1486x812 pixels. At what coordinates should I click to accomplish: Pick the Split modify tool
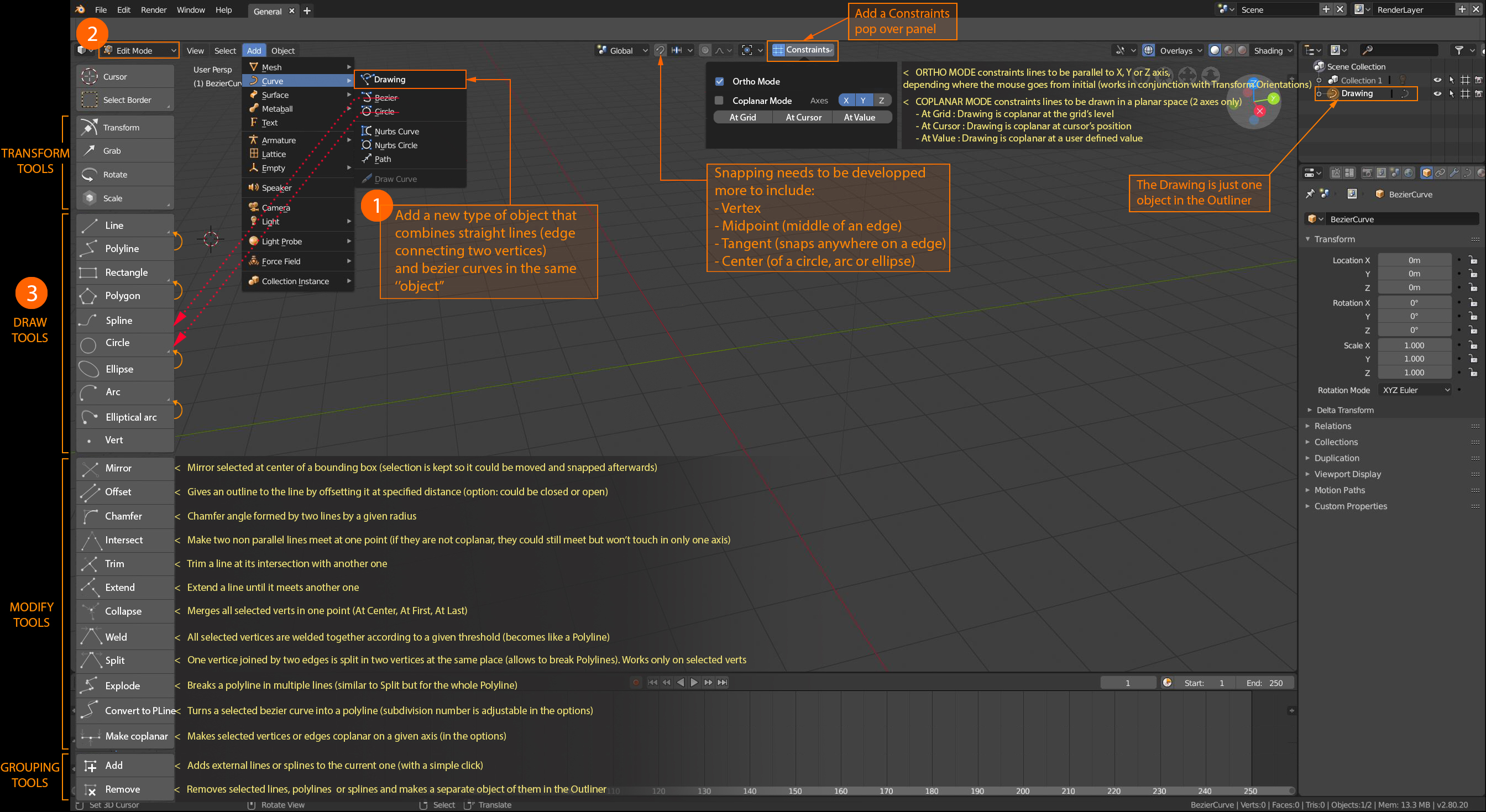(x=124, y=661)
